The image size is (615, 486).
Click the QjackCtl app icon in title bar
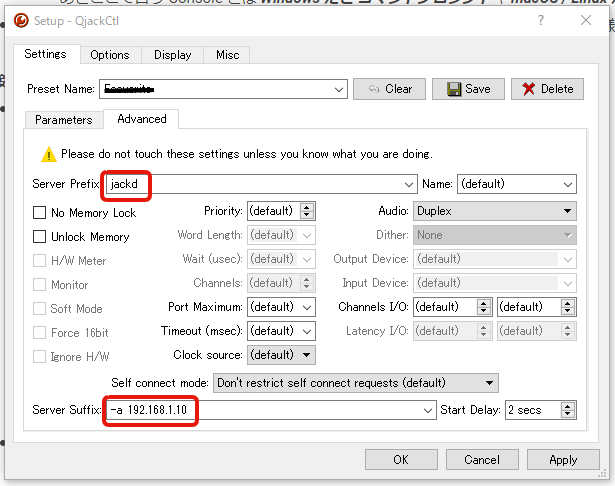click(x=21, y=20)
